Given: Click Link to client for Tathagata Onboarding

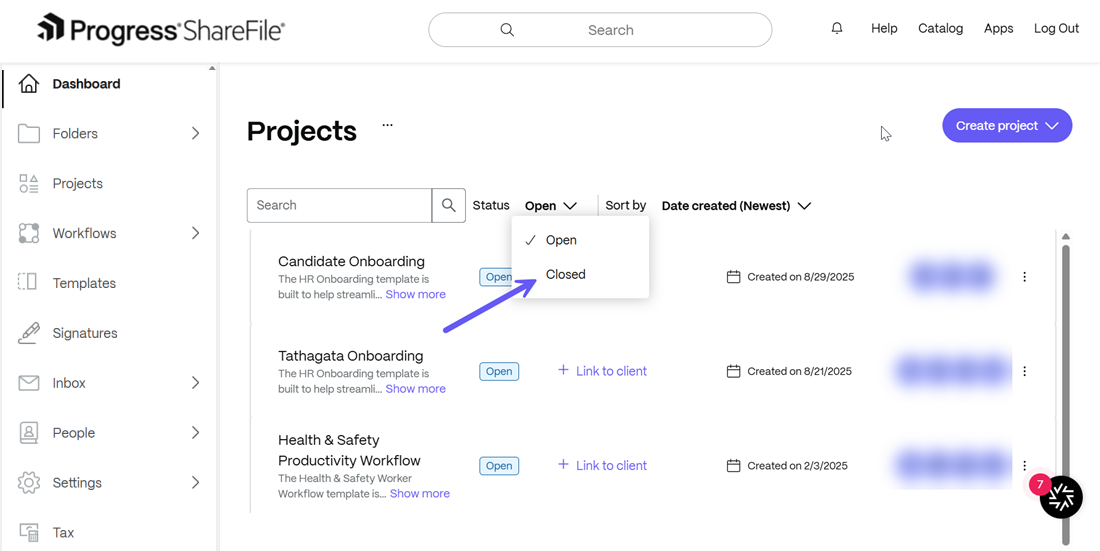Looking at the screenshot, I should tap(602, 371).
